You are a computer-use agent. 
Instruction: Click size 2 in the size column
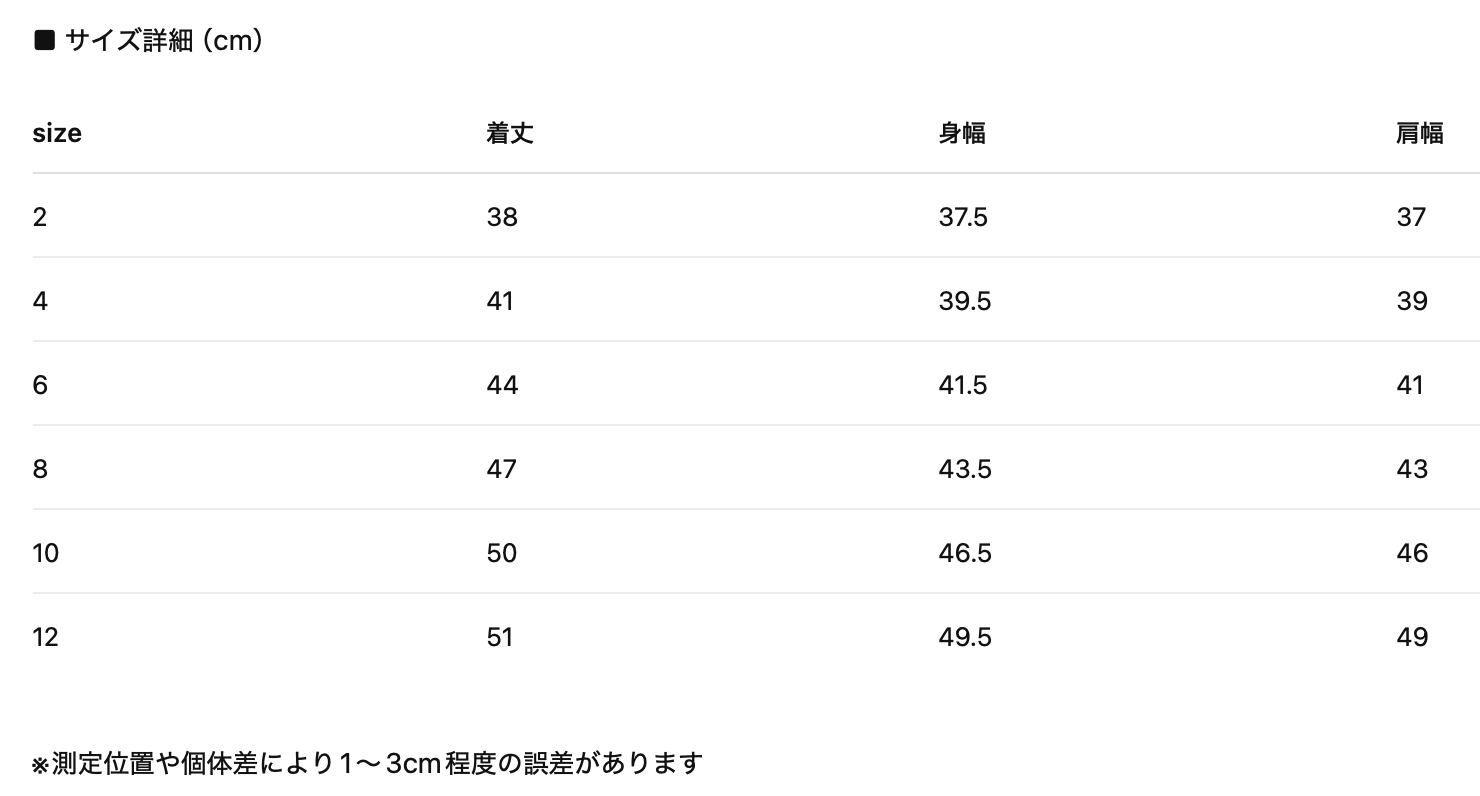[40, 217]
